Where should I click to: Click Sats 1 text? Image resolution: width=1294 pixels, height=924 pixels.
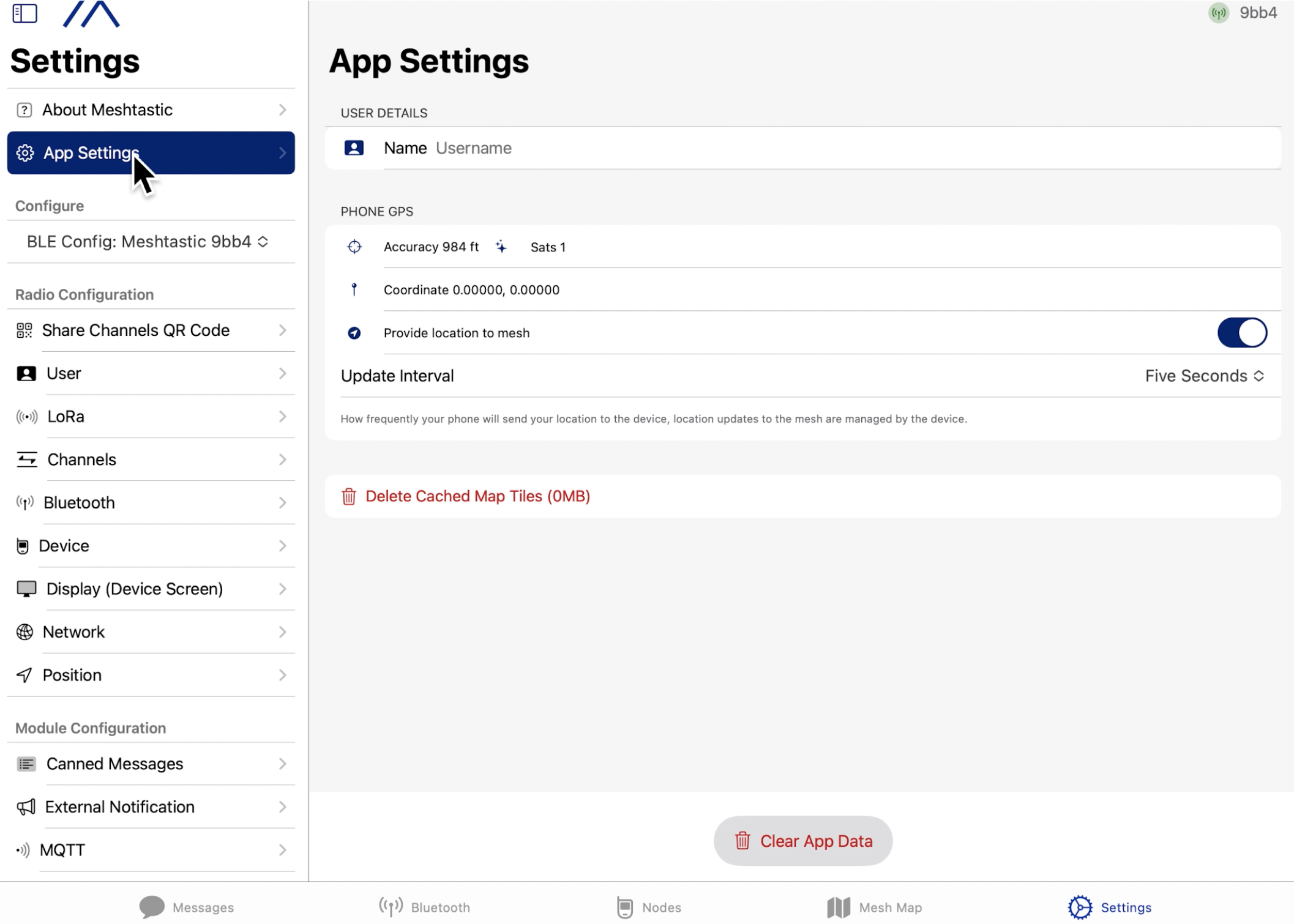point(548,247)
